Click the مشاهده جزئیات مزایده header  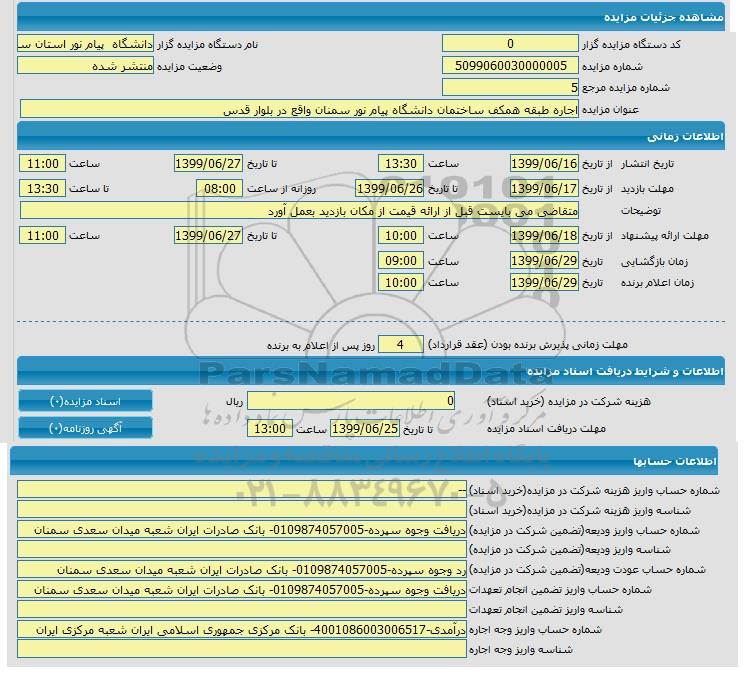pyautogui.click(x=371, y=17)
